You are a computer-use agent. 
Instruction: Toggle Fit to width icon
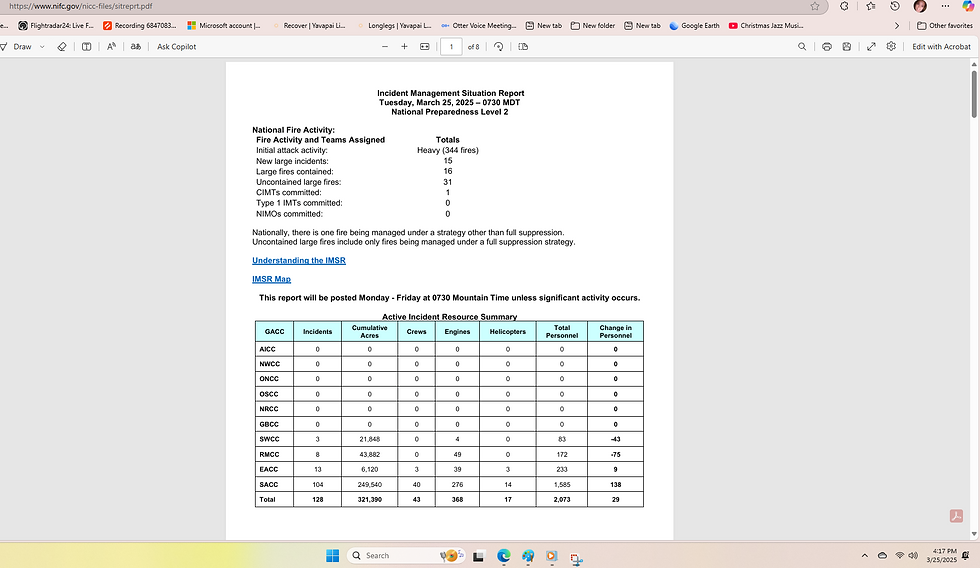[425, 47]
